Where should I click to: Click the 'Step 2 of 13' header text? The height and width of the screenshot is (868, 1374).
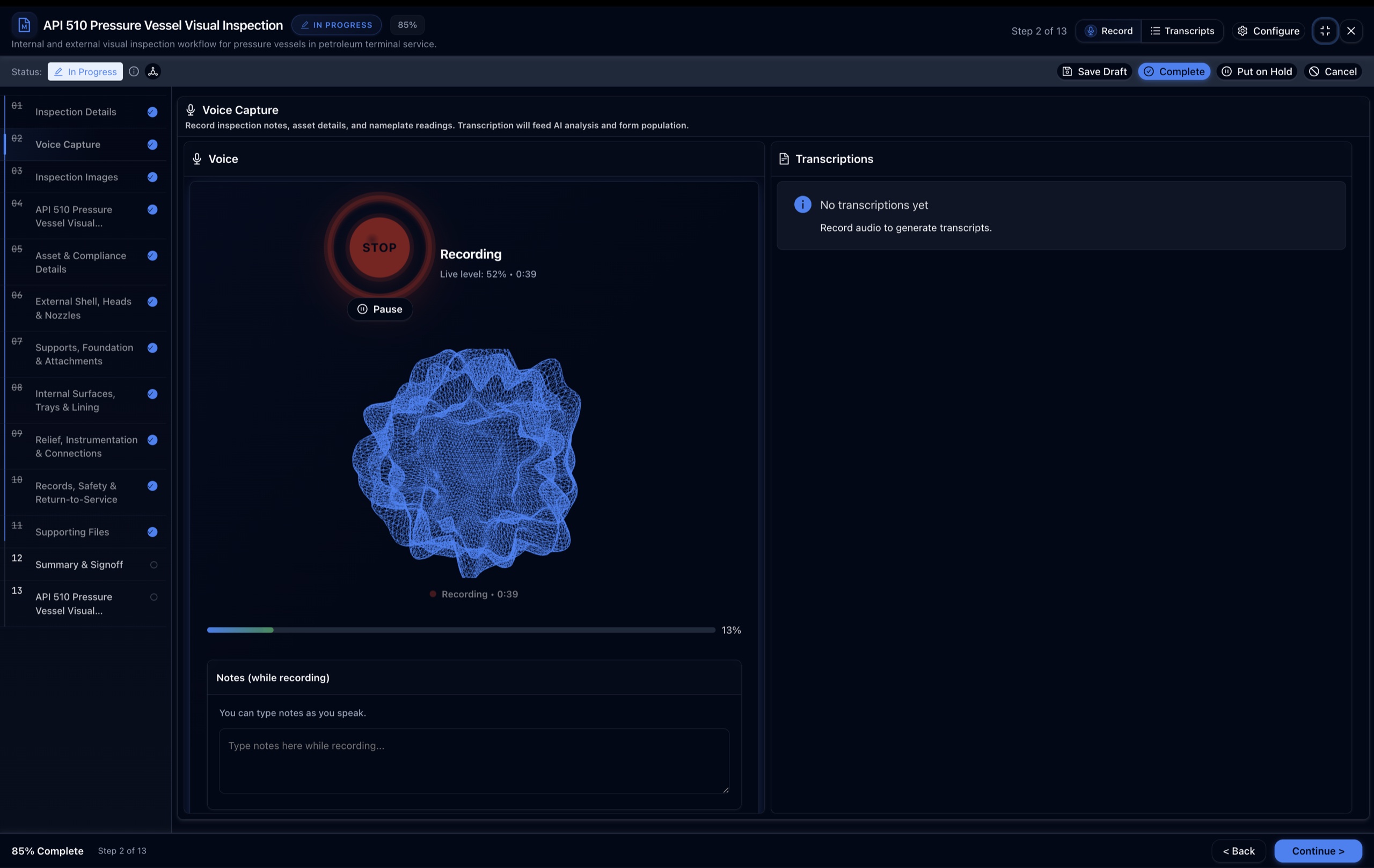(1039, 31)
